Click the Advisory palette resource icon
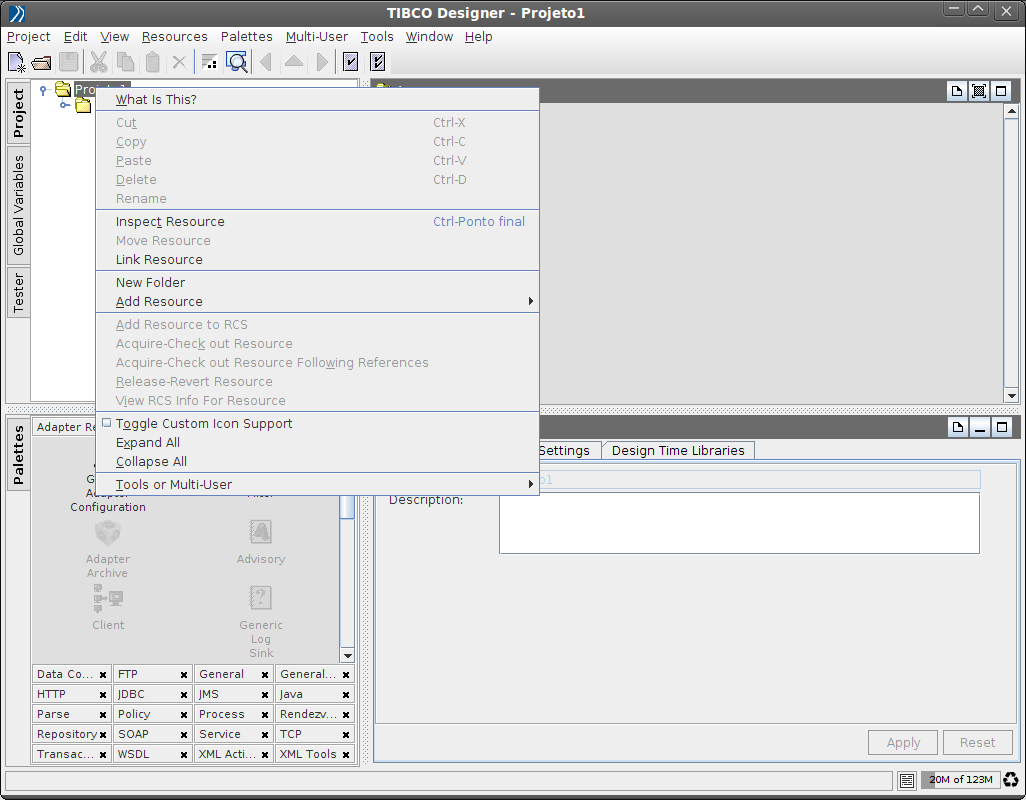 260,533
